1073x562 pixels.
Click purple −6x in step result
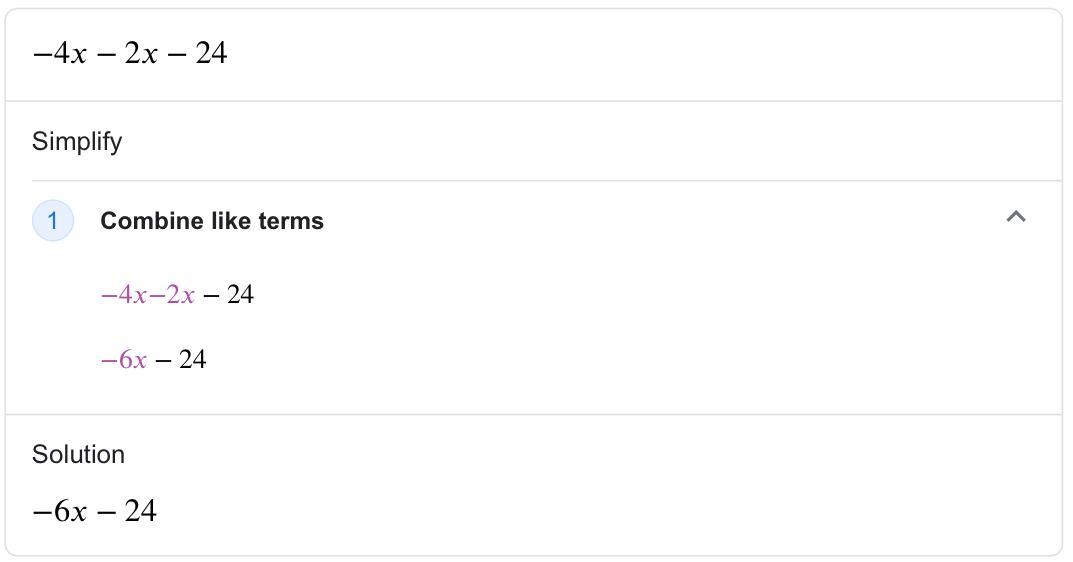click(x=124, y=360)
